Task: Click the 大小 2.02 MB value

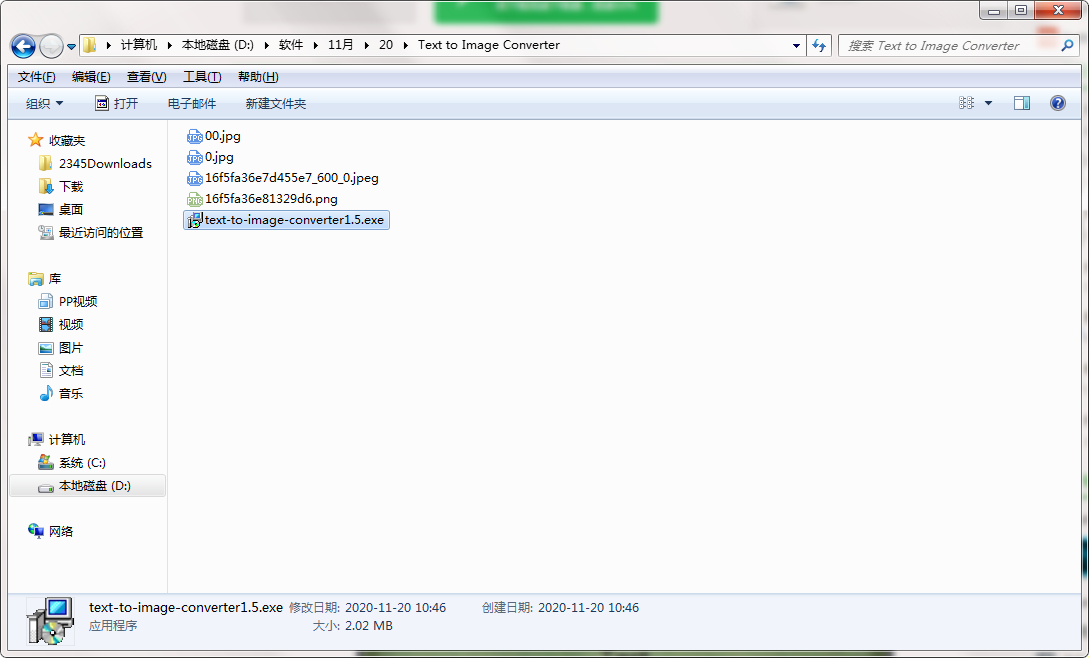Action: click(x=369, y=626)
